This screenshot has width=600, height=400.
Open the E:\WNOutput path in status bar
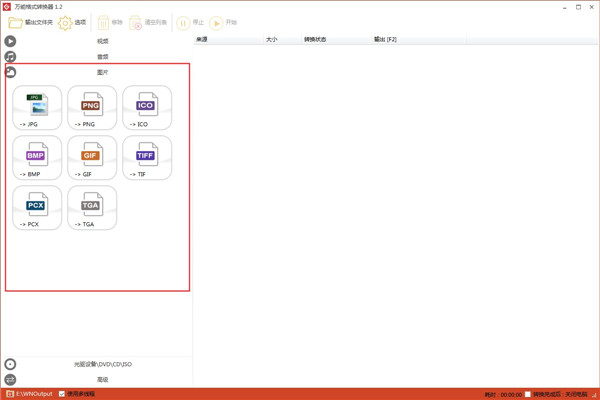[x=29, y=394]
